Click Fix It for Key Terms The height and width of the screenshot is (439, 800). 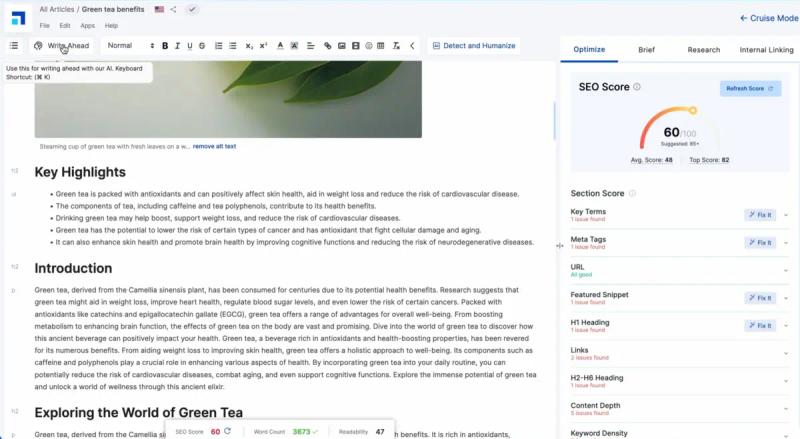coord(760,215)
